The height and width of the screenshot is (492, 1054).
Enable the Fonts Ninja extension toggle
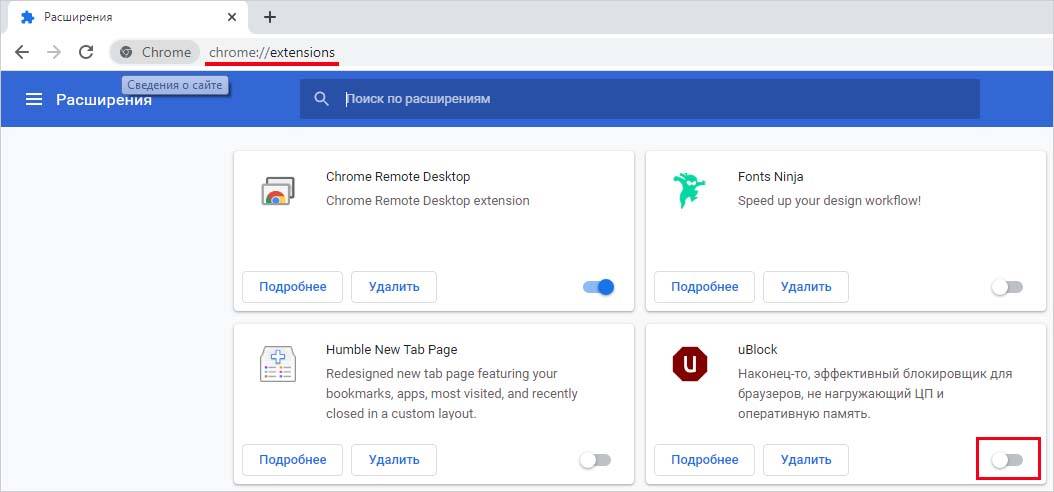1007,287
